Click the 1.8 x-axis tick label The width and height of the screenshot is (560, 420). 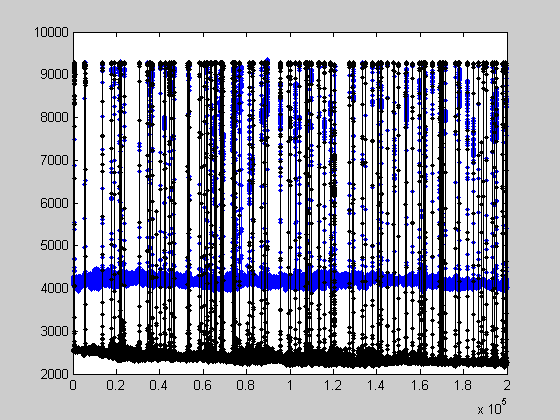pos(463,385)
